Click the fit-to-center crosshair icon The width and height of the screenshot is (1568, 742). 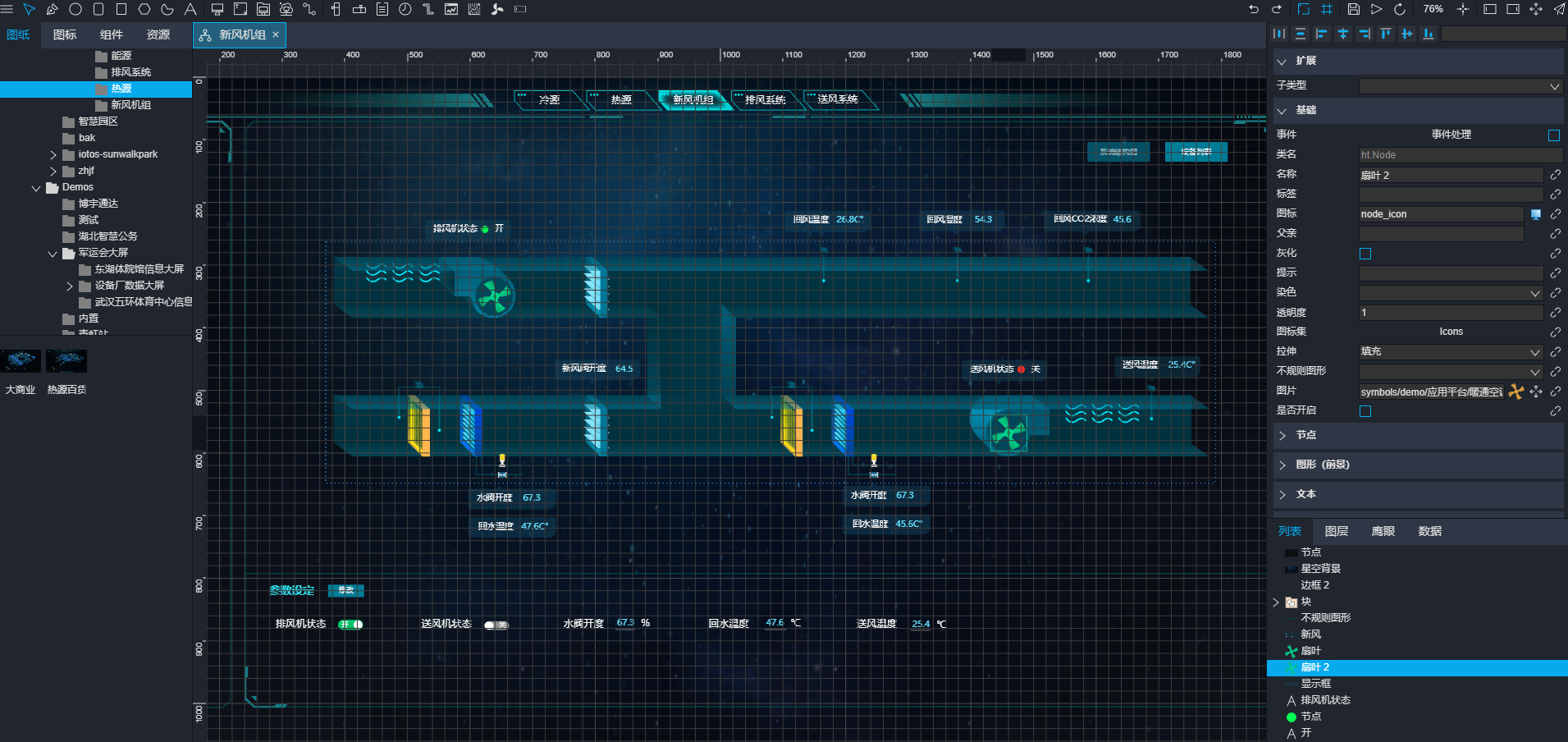coord(1463,9)
